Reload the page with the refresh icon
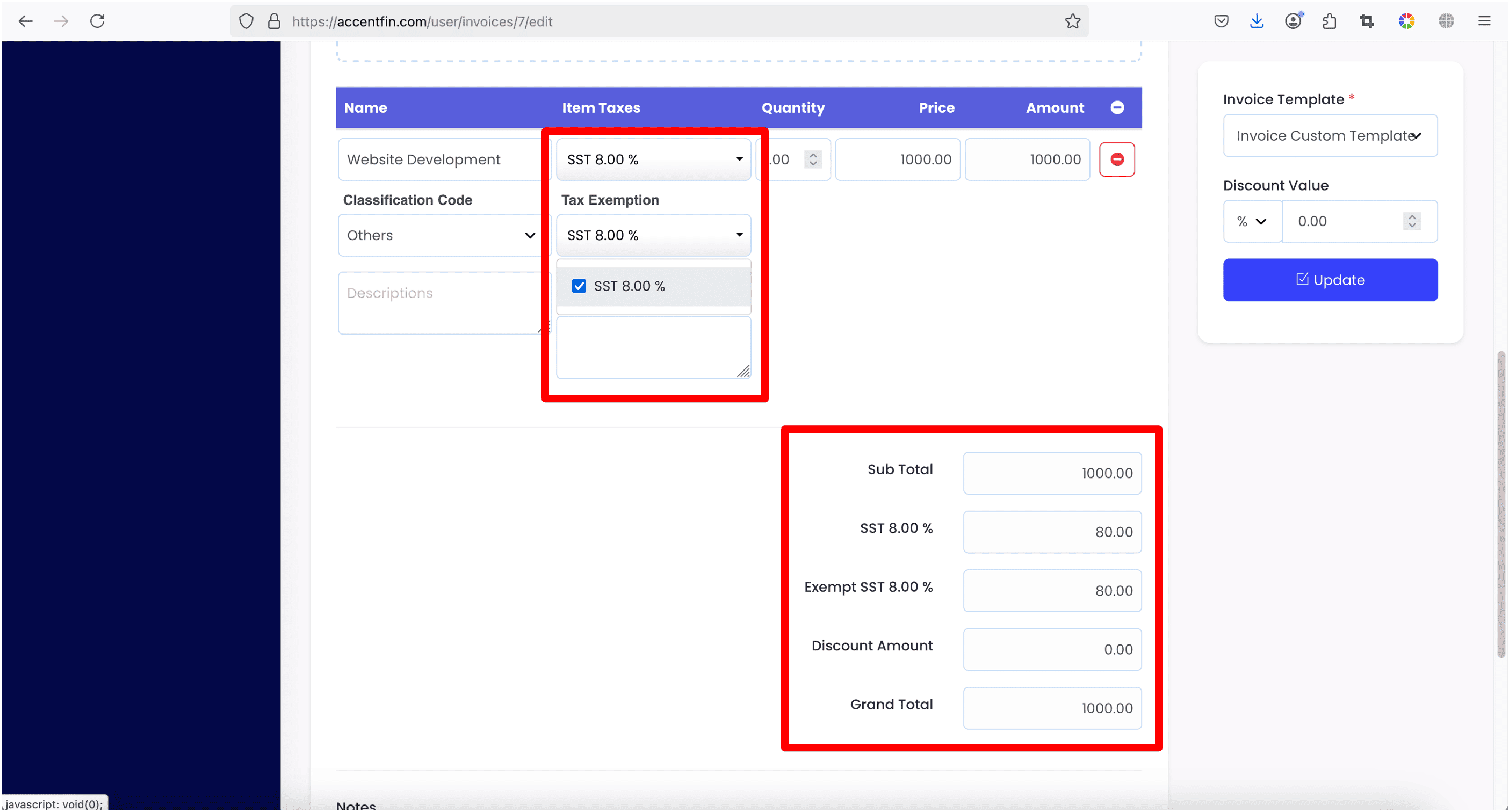 point(97,21)
